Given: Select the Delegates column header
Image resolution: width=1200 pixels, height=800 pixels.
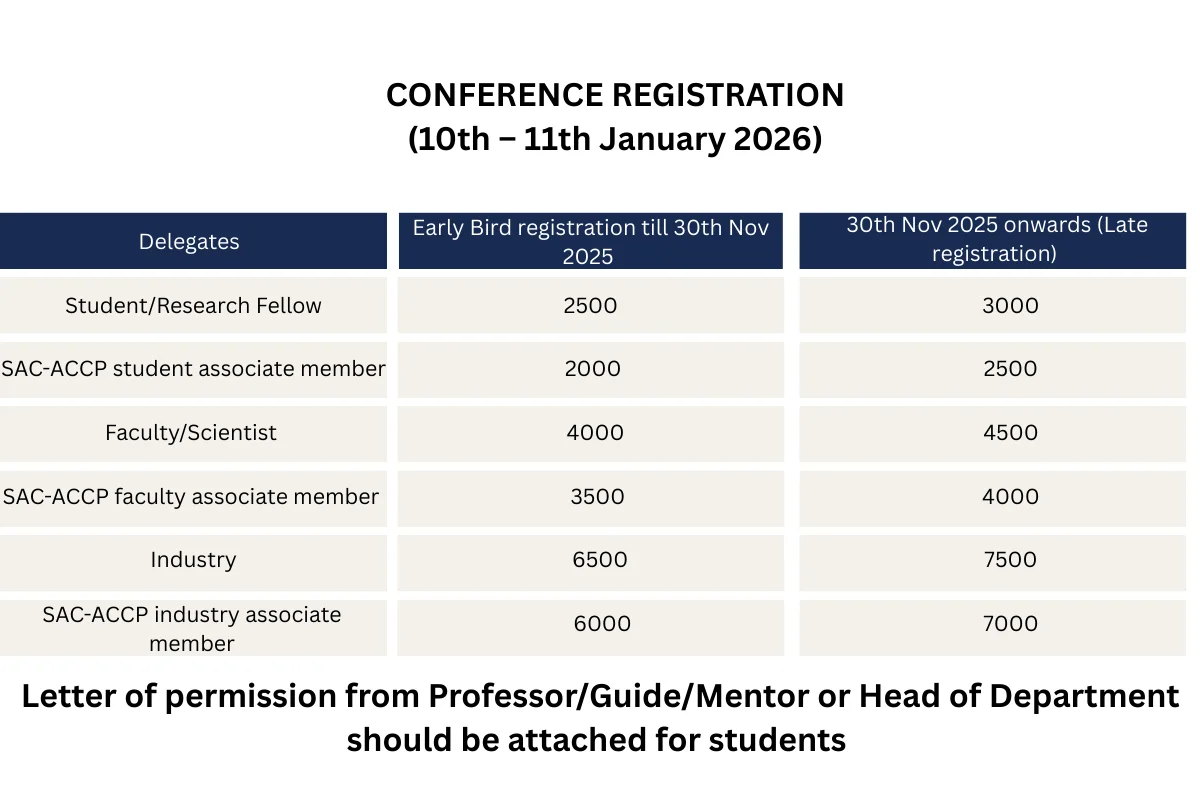Looking at the screenshot, I should [189, 241].
